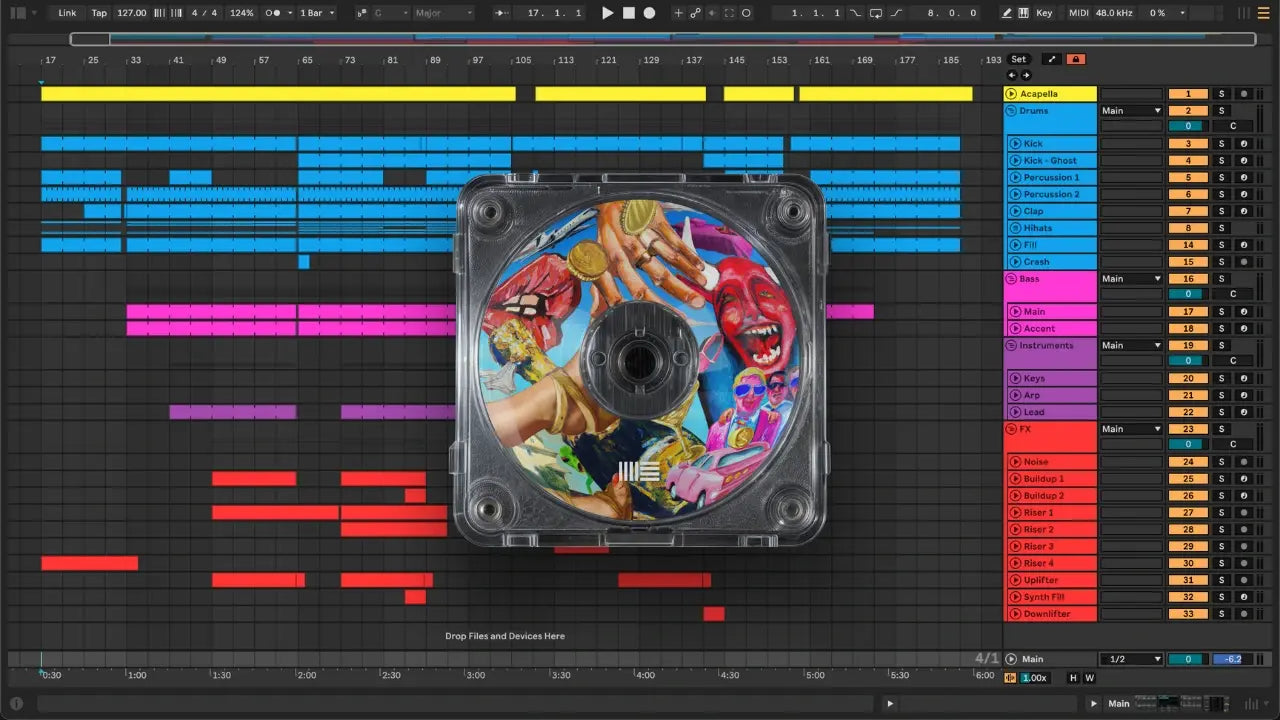Collapse the Bass group track

click(x=1011, y=279)
